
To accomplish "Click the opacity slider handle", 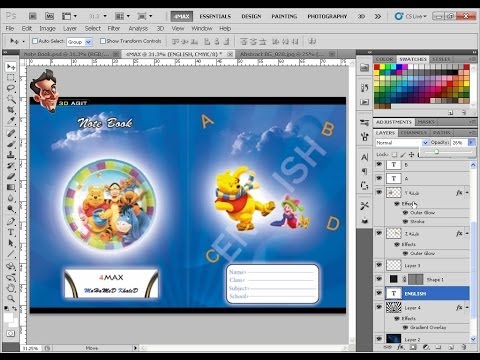I will [436, 152].
